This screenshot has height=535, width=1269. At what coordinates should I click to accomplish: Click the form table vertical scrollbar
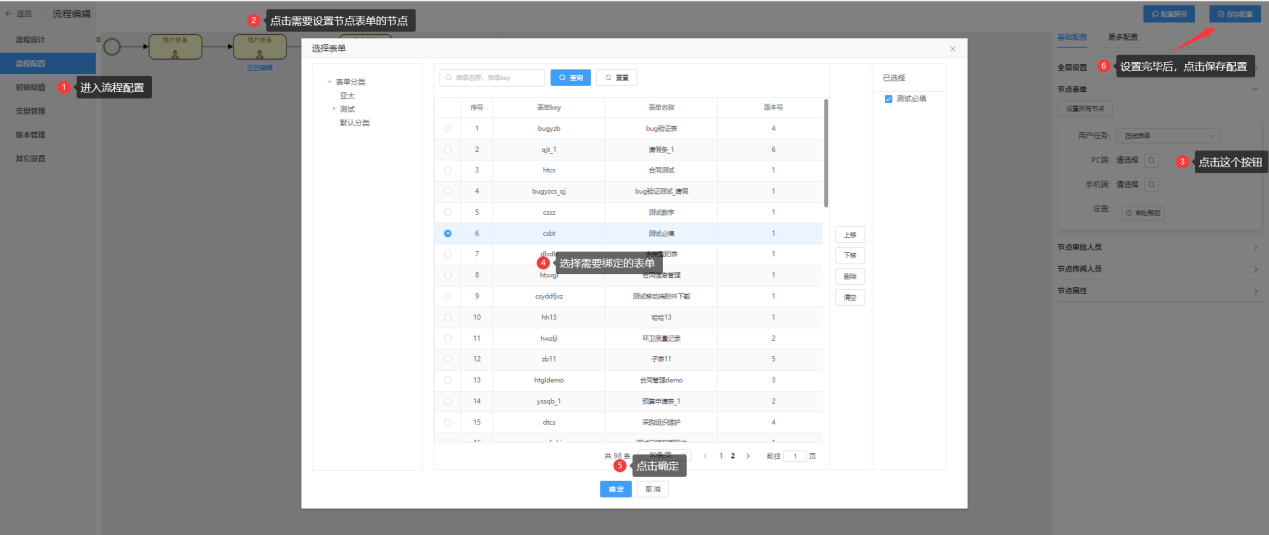825,152
